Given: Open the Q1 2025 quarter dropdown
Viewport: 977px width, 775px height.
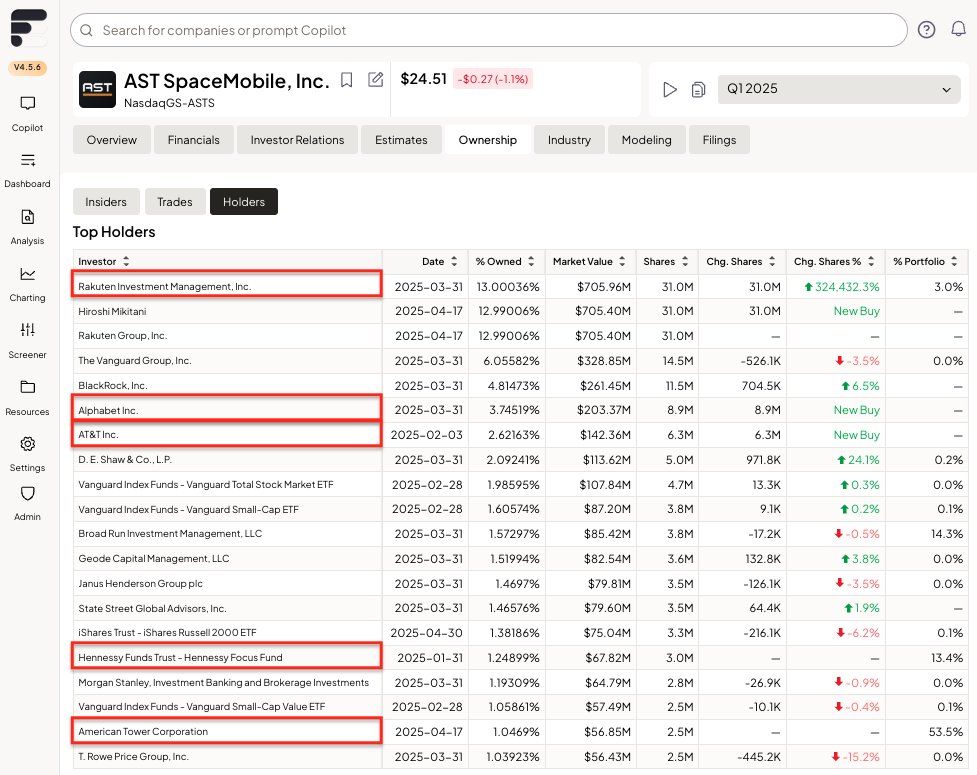Looking at the screenshot, I should tap(839, 89).
